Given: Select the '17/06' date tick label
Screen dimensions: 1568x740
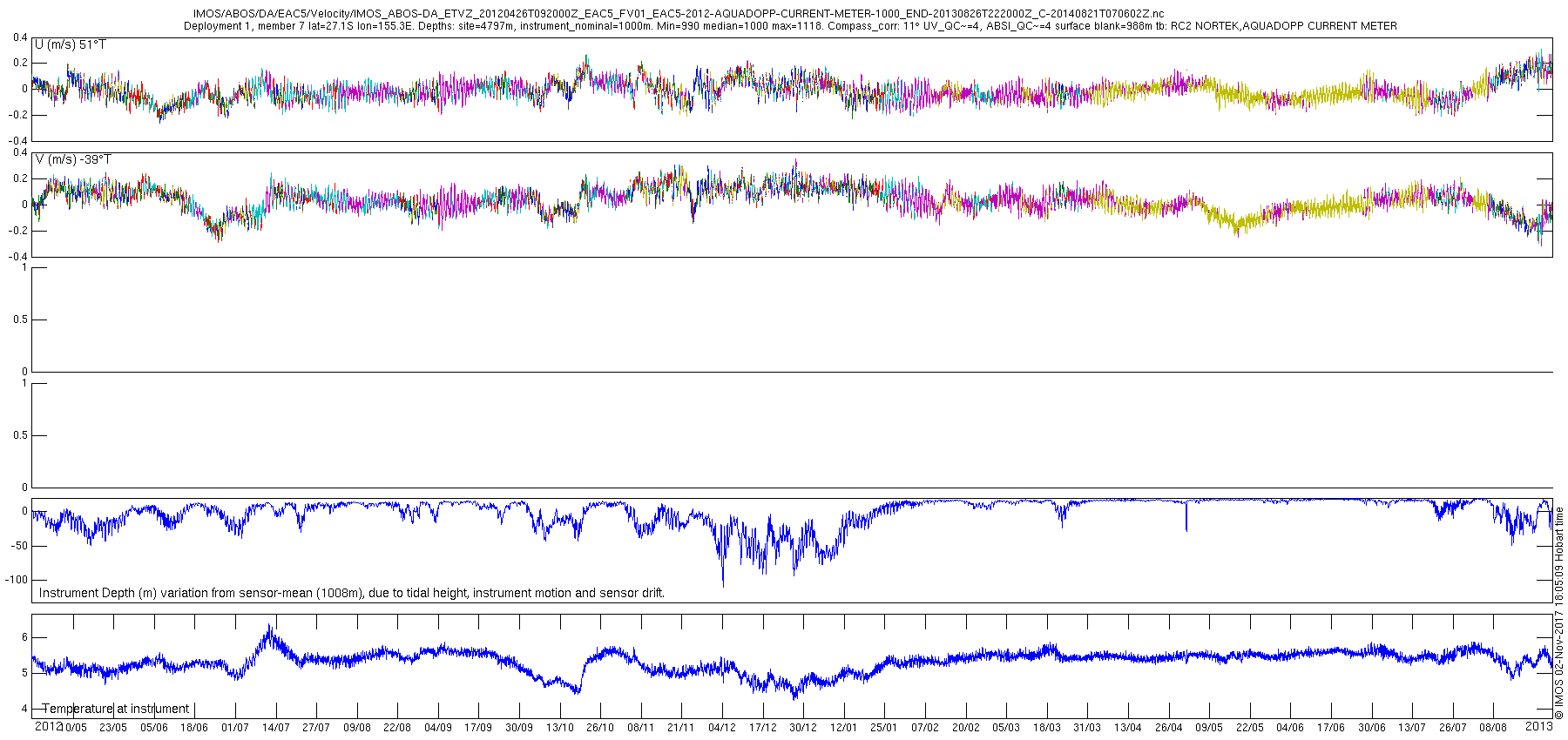Looking at the screenshot, I should pyautogui.click(x=1331, y=728).
